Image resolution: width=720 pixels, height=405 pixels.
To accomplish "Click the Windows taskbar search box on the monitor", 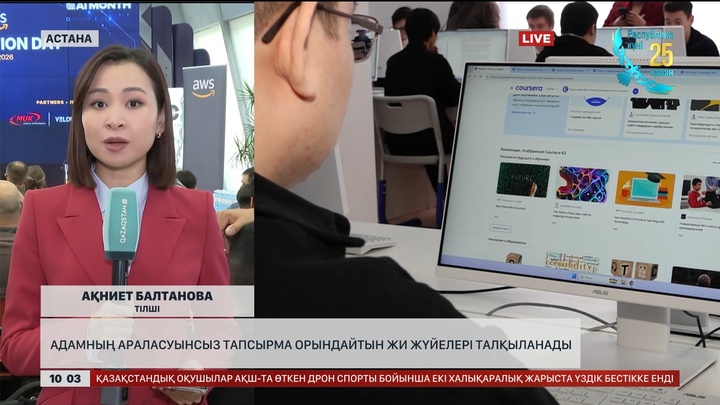I will (x=592, y=278).
